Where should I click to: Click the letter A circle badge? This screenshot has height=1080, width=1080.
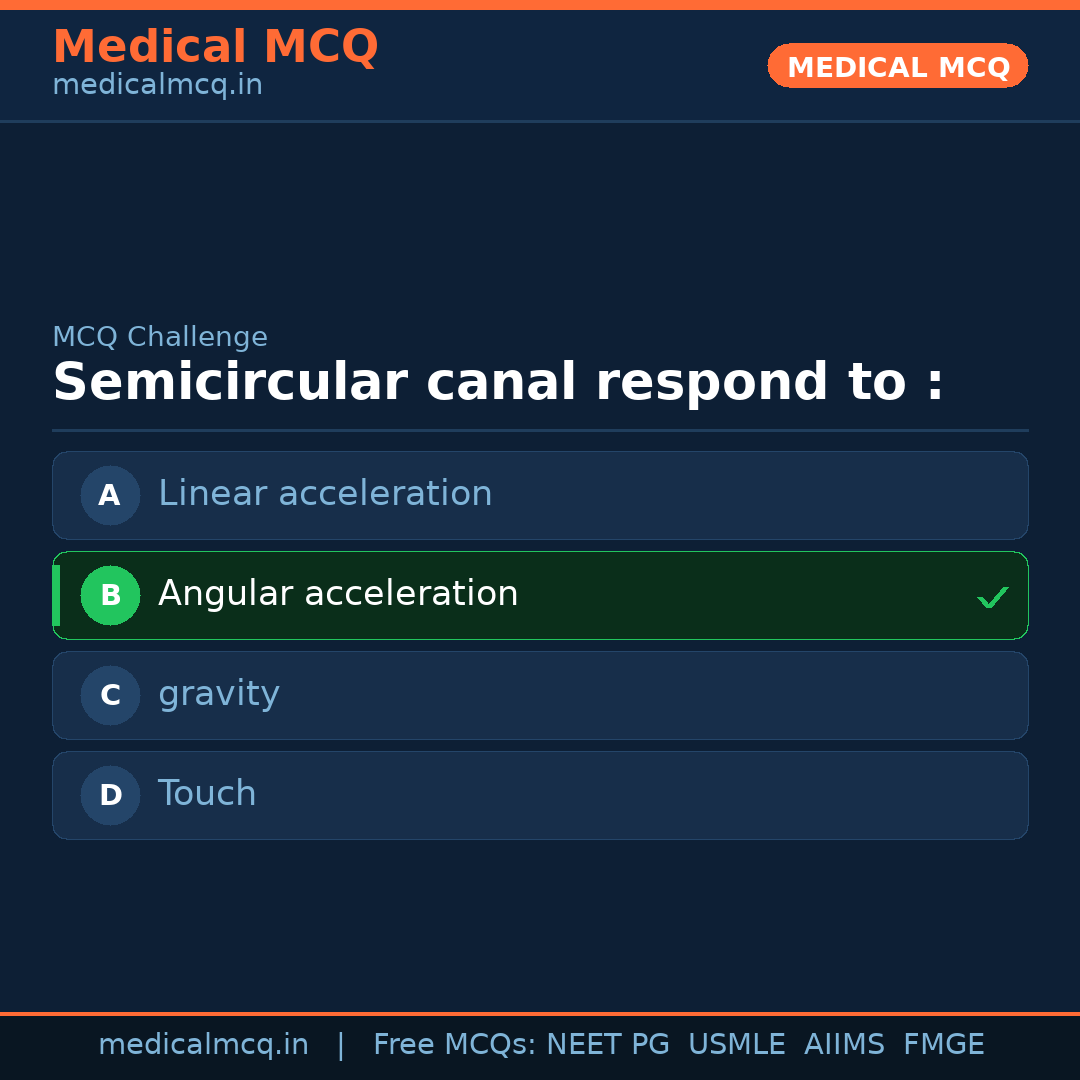click(x=110, y=495)
